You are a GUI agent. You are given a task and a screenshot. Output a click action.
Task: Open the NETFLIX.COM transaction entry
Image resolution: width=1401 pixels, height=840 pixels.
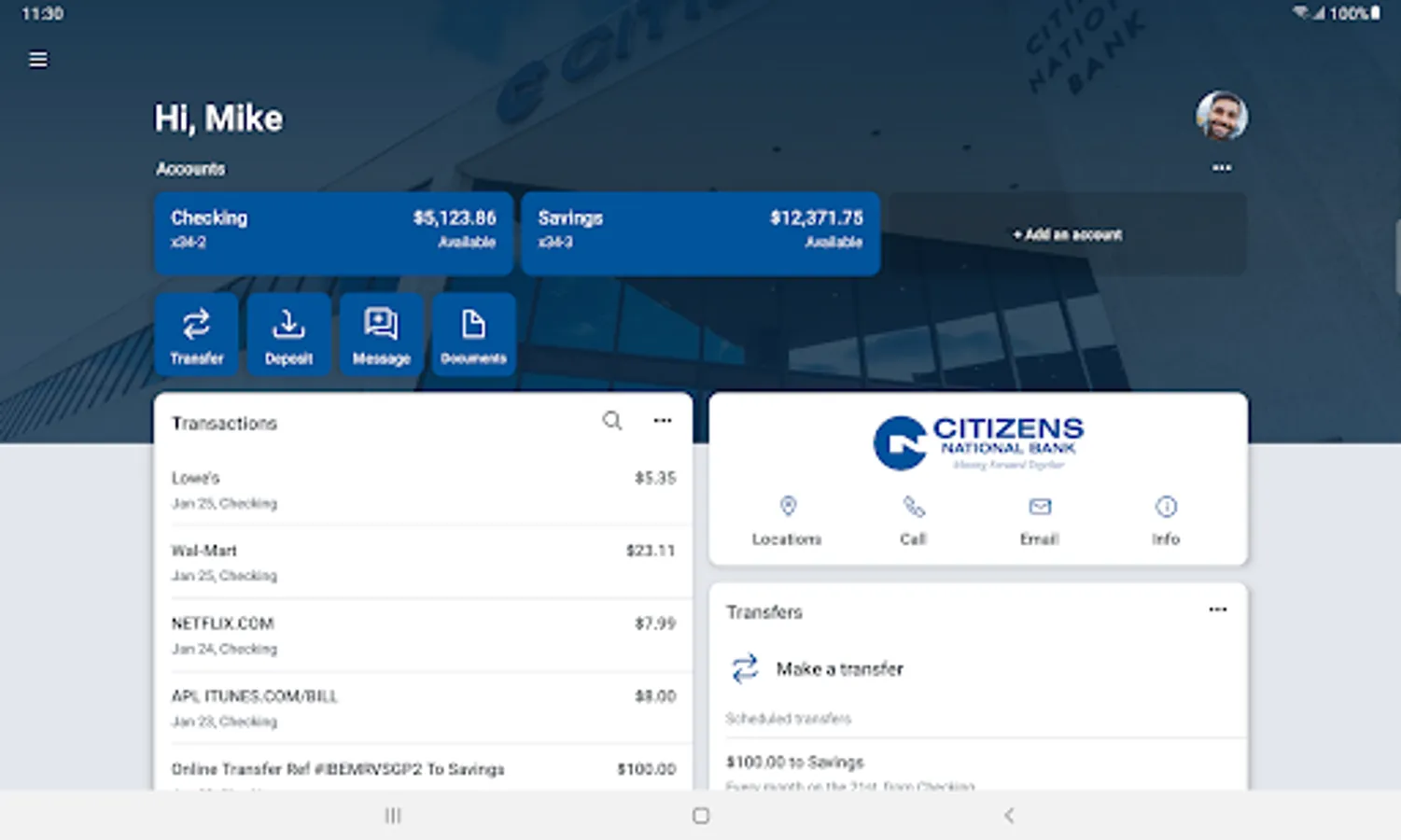[x=424, y=636]
